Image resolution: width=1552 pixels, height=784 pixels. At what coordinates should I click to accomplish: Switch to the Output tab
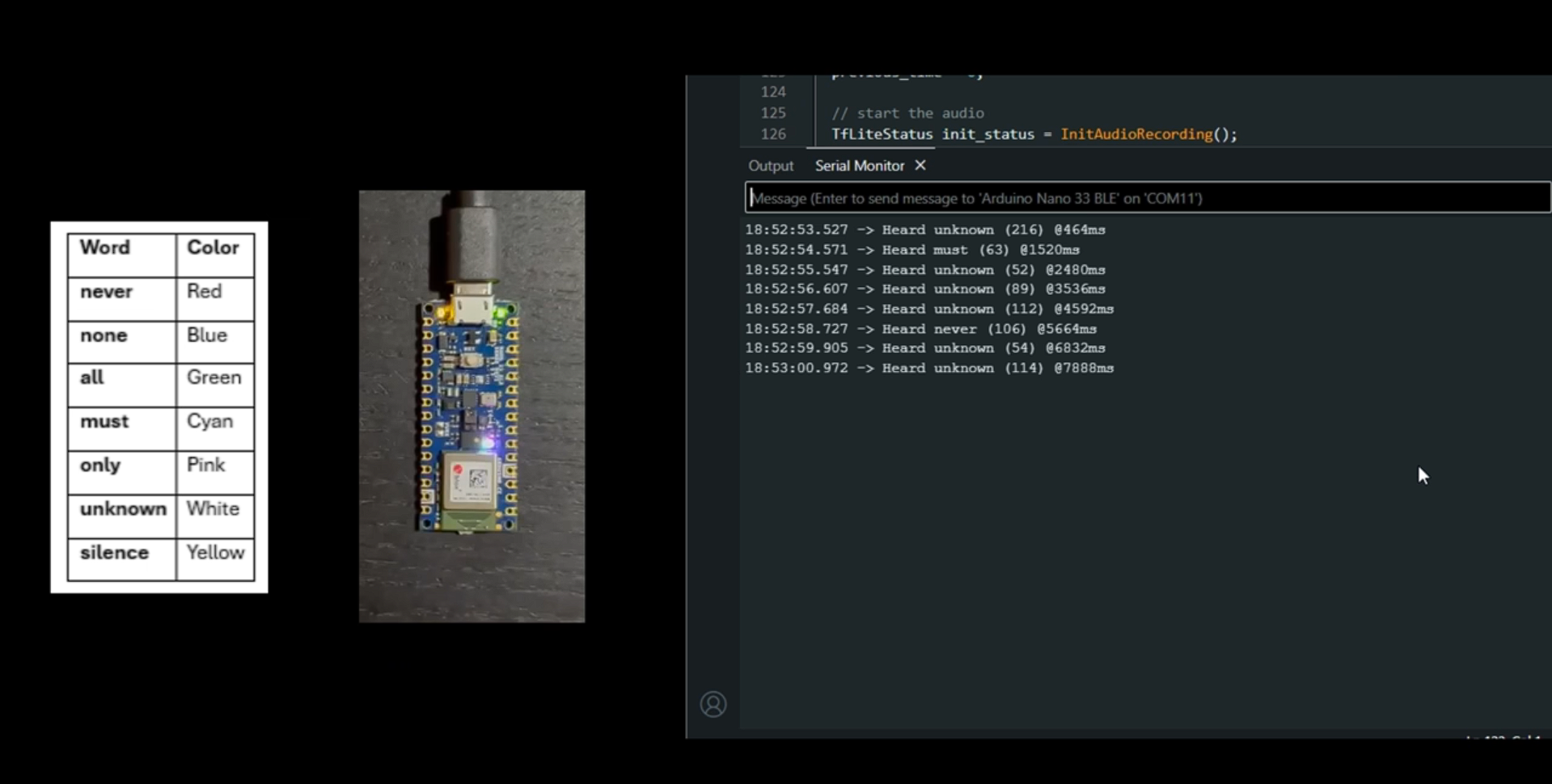click(770, 166)
